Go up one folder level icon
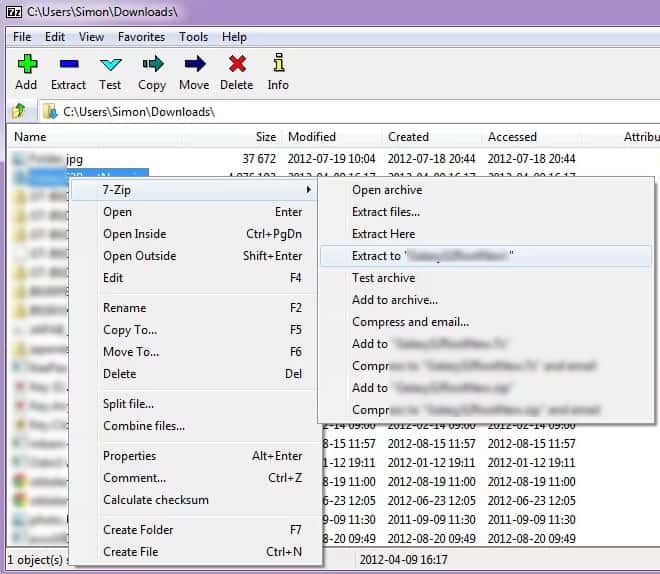 19,112
